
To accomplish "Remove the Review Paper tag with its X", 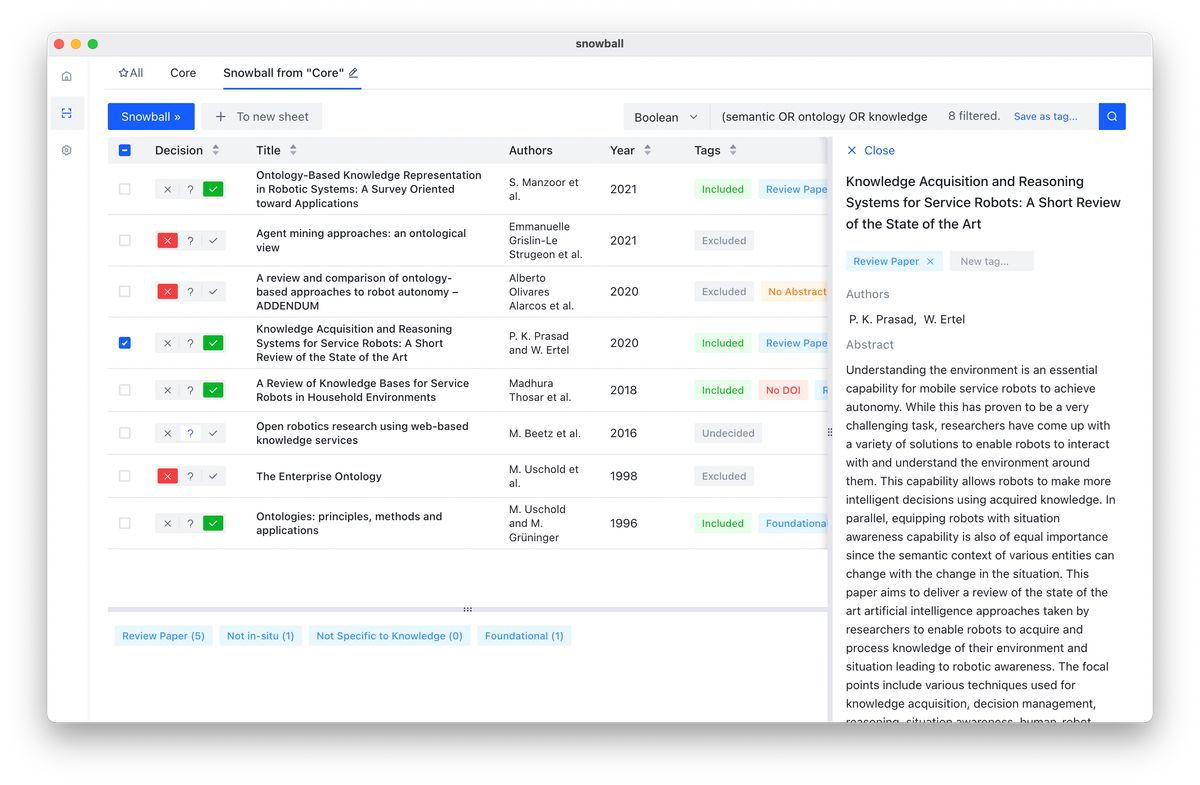I will (x=928, y=260).
